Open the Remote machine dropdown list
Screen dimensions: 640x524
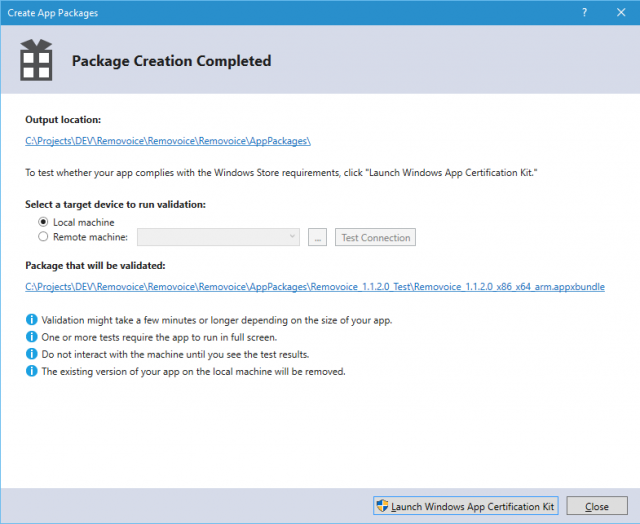click(x=218, y=237)
